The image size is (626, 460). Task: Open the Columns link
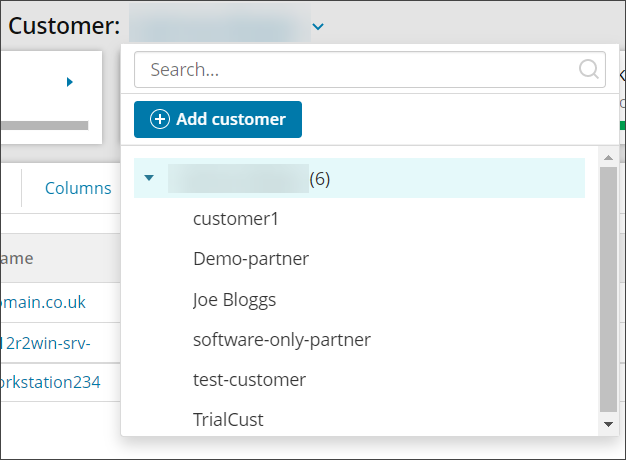pos(78,188)
